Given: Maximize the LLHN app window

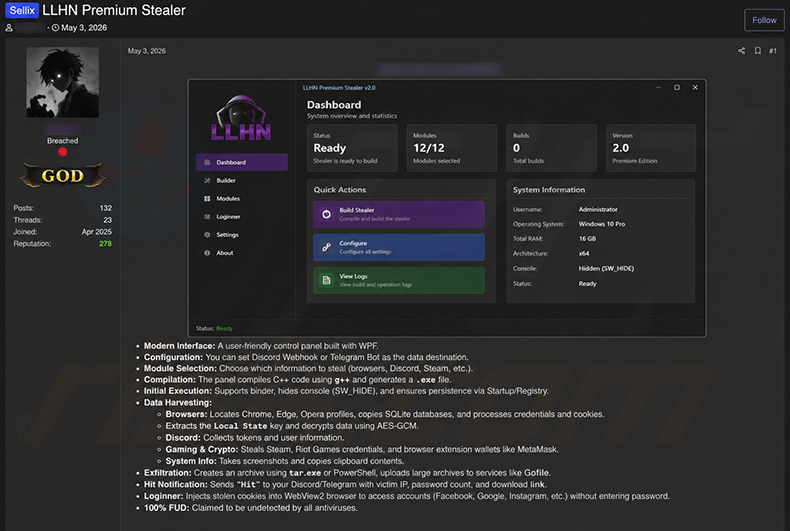Looking at the screenshot, I should [x=677, y=88].
